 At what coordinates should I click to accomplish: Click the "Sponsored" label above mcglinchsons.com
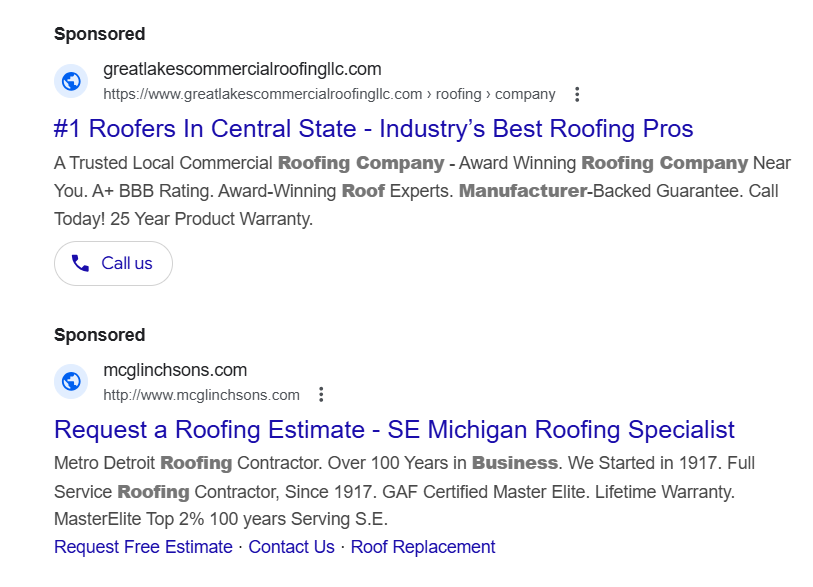pyautogui.click(x=100, y=335)
